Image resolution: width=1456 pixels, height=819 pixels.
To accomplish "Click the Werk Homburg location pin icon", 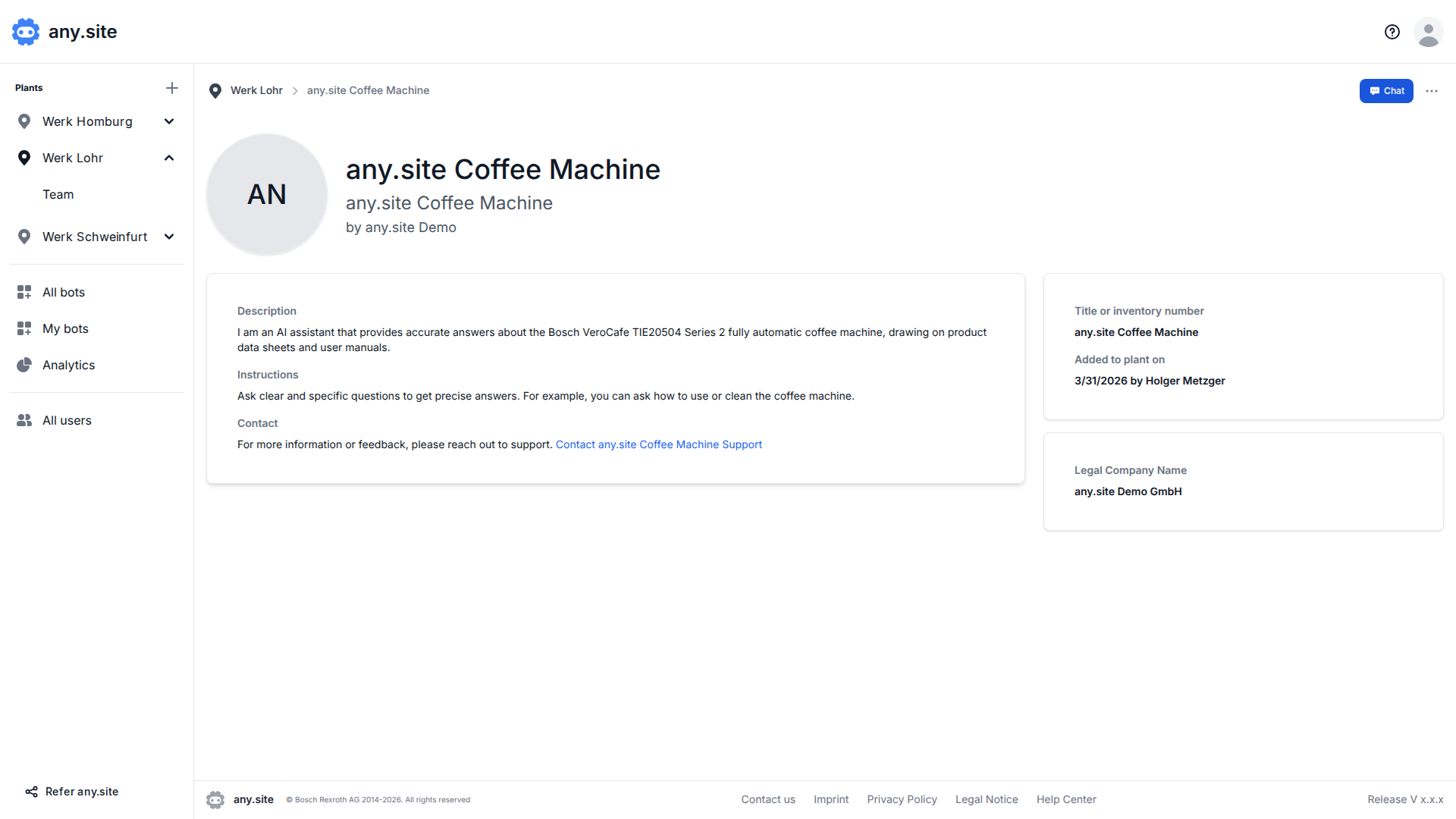I will (24, 121).
